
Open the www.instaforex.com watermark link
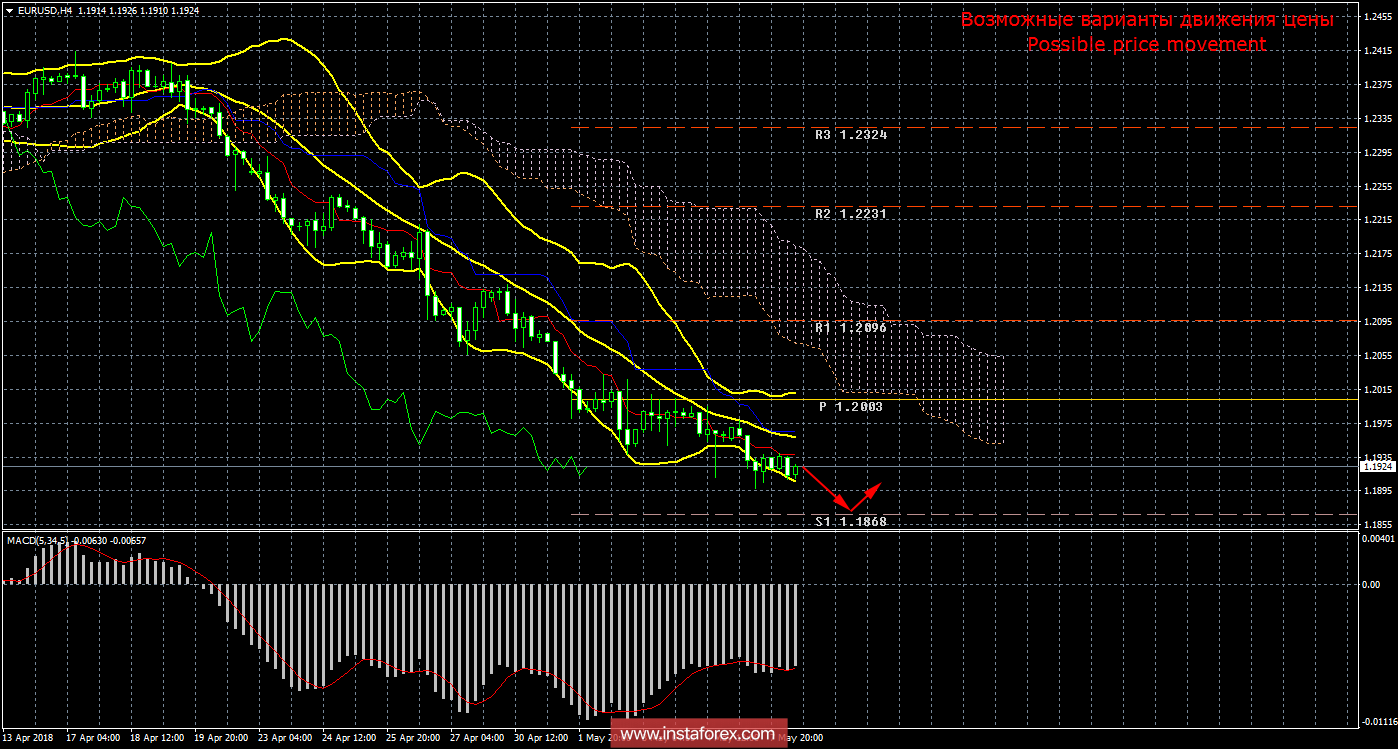(697, 734)
